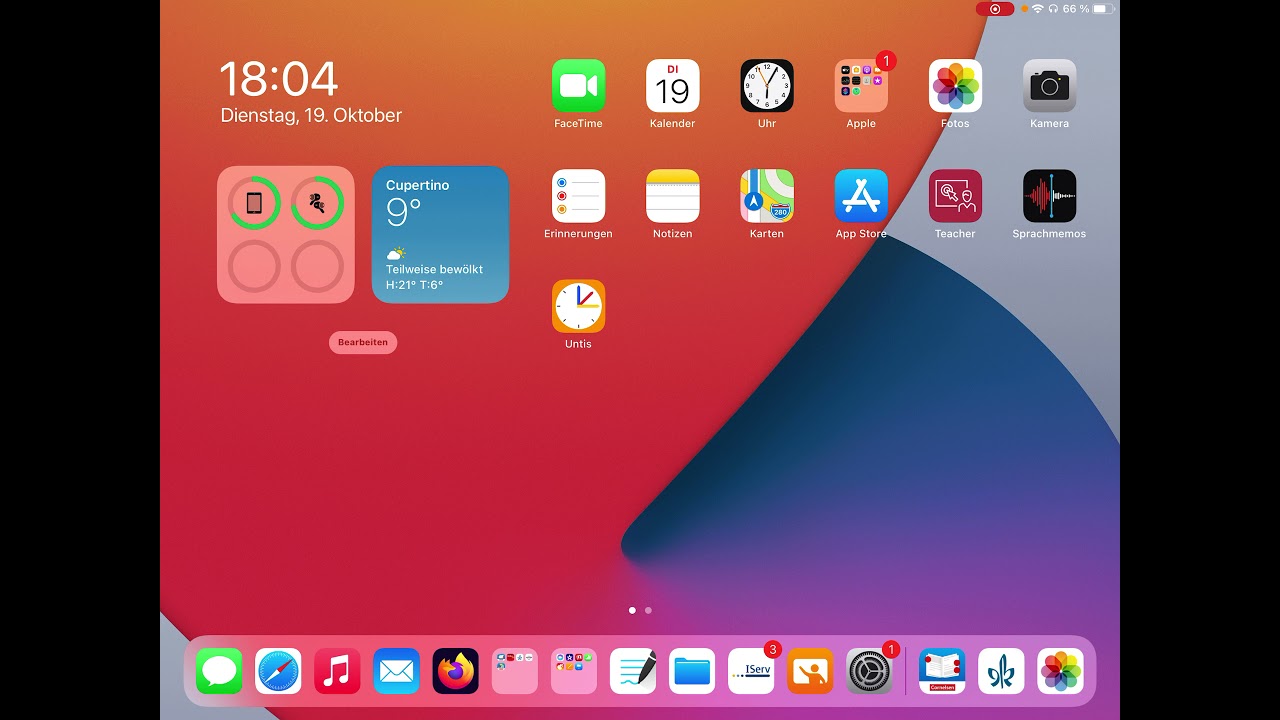Open the Untis app
This screenshot has width=1280, height=720.
[578, 306]
